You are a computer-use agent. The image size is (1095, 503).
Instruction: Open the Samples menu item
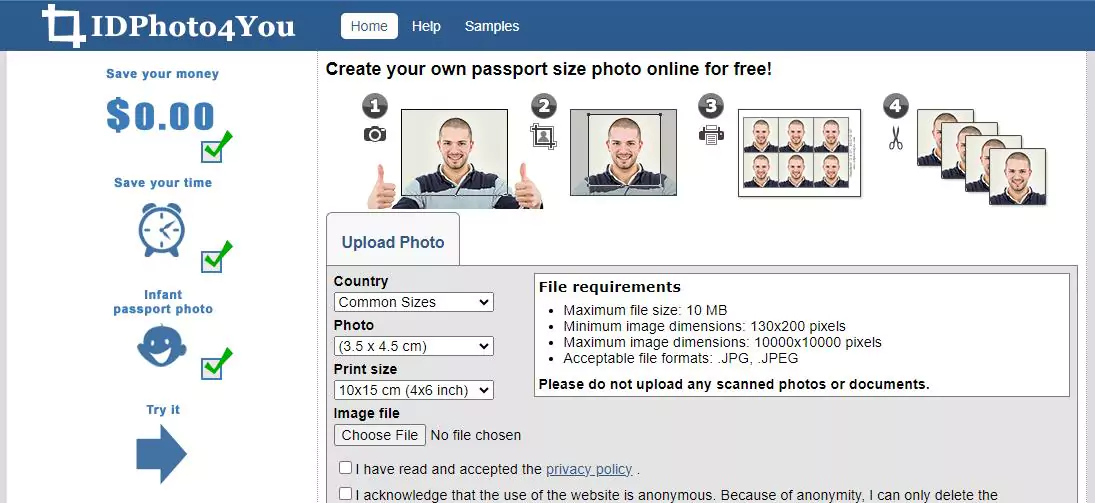[x=492, y=26]
